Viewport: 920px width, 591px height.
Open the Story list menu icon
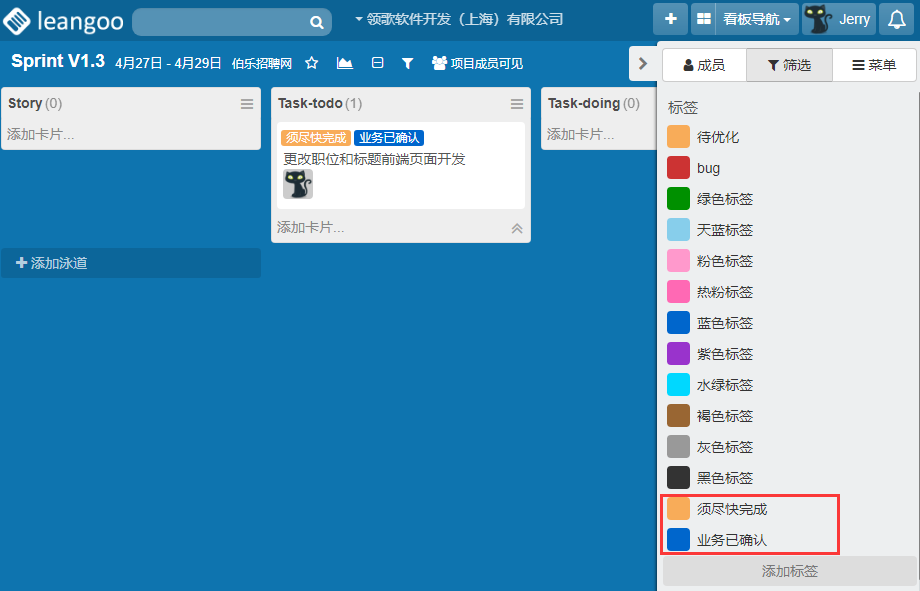coord(247,104)
